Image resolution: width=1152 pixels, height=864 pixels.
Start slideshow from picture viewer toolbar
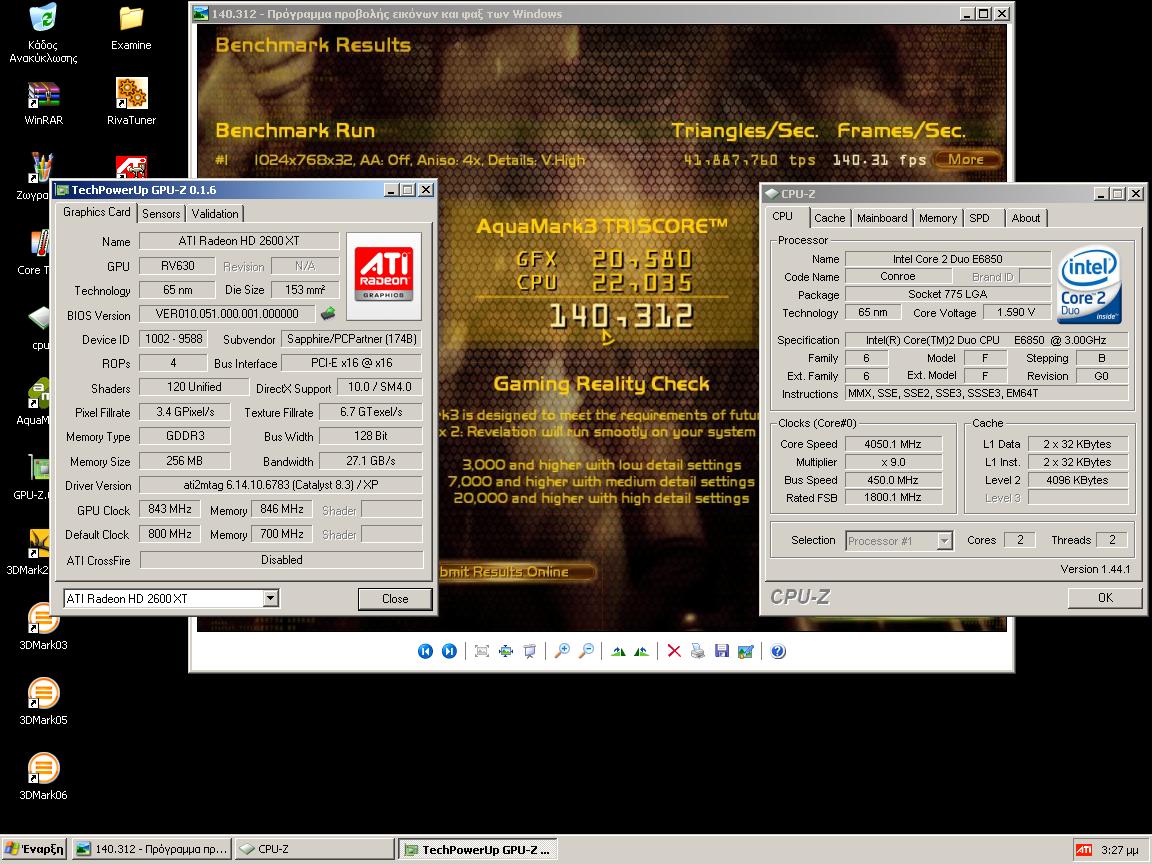pos(530,651)
